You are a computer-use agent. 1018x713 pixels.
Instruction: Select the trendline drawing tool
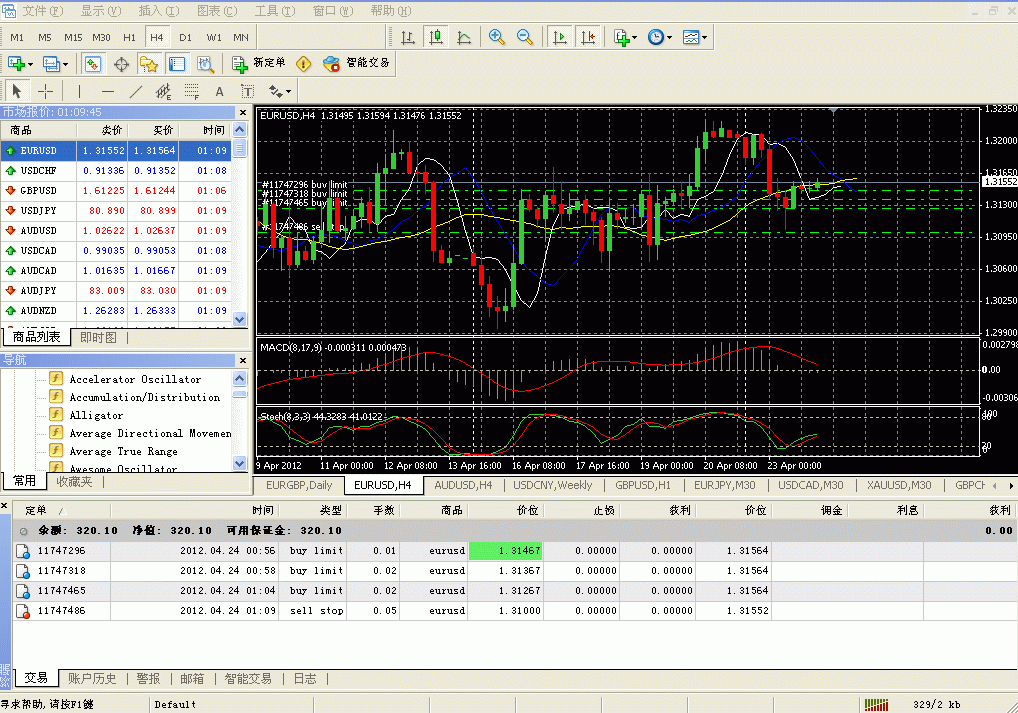pos(136,91)
